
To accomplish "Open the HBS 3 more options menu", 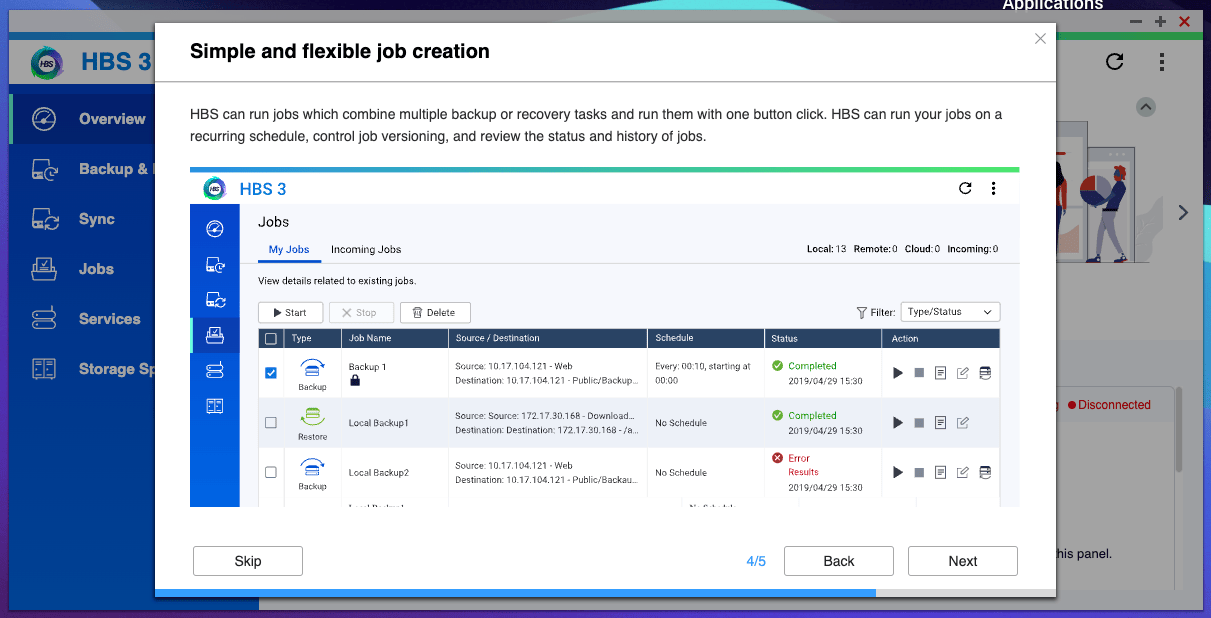I will pyautogui.click(x=1161, y=62).
